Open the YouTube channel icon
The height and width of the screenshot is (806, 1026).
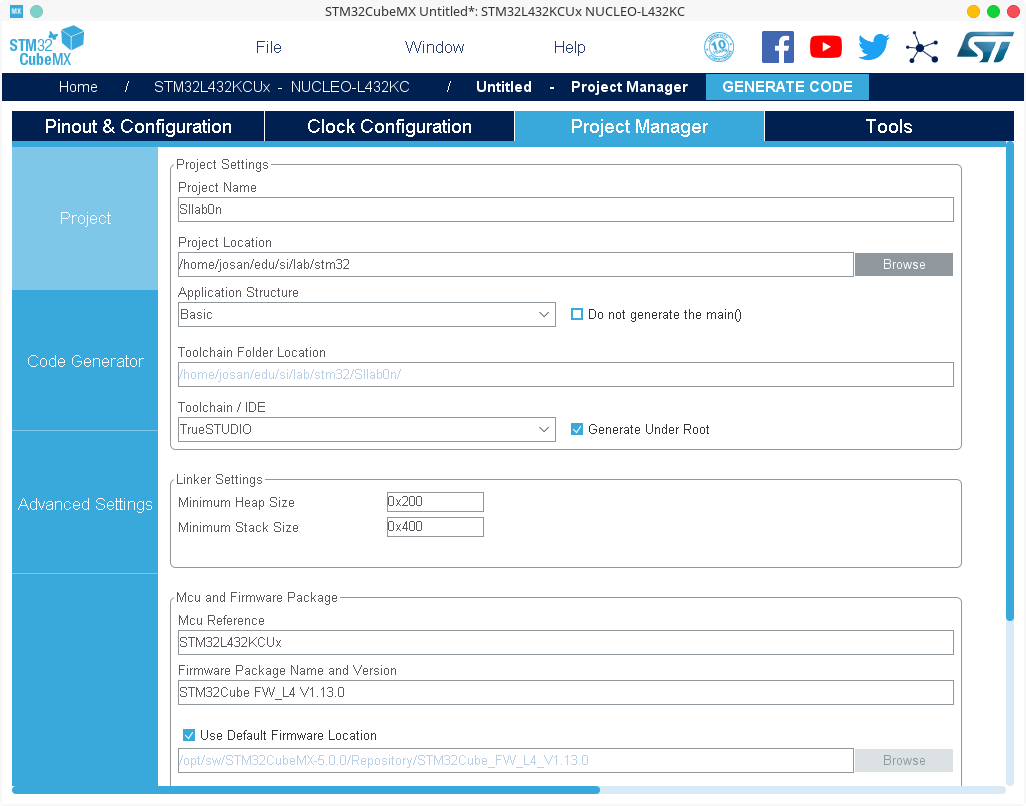(x=826, y=47)
